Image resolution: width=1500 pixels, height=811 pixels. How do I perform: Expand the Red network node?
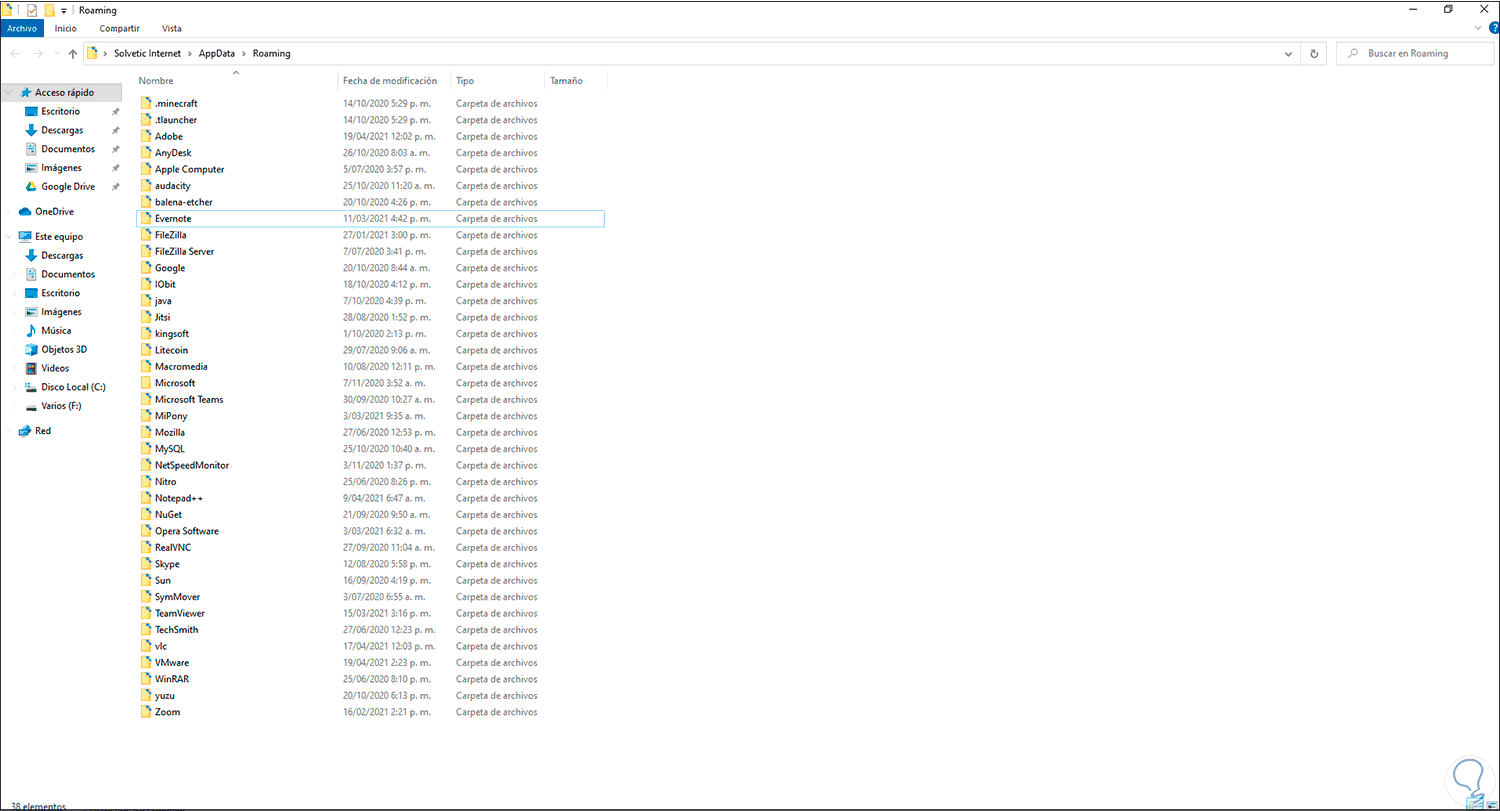[x=10, y=431]
